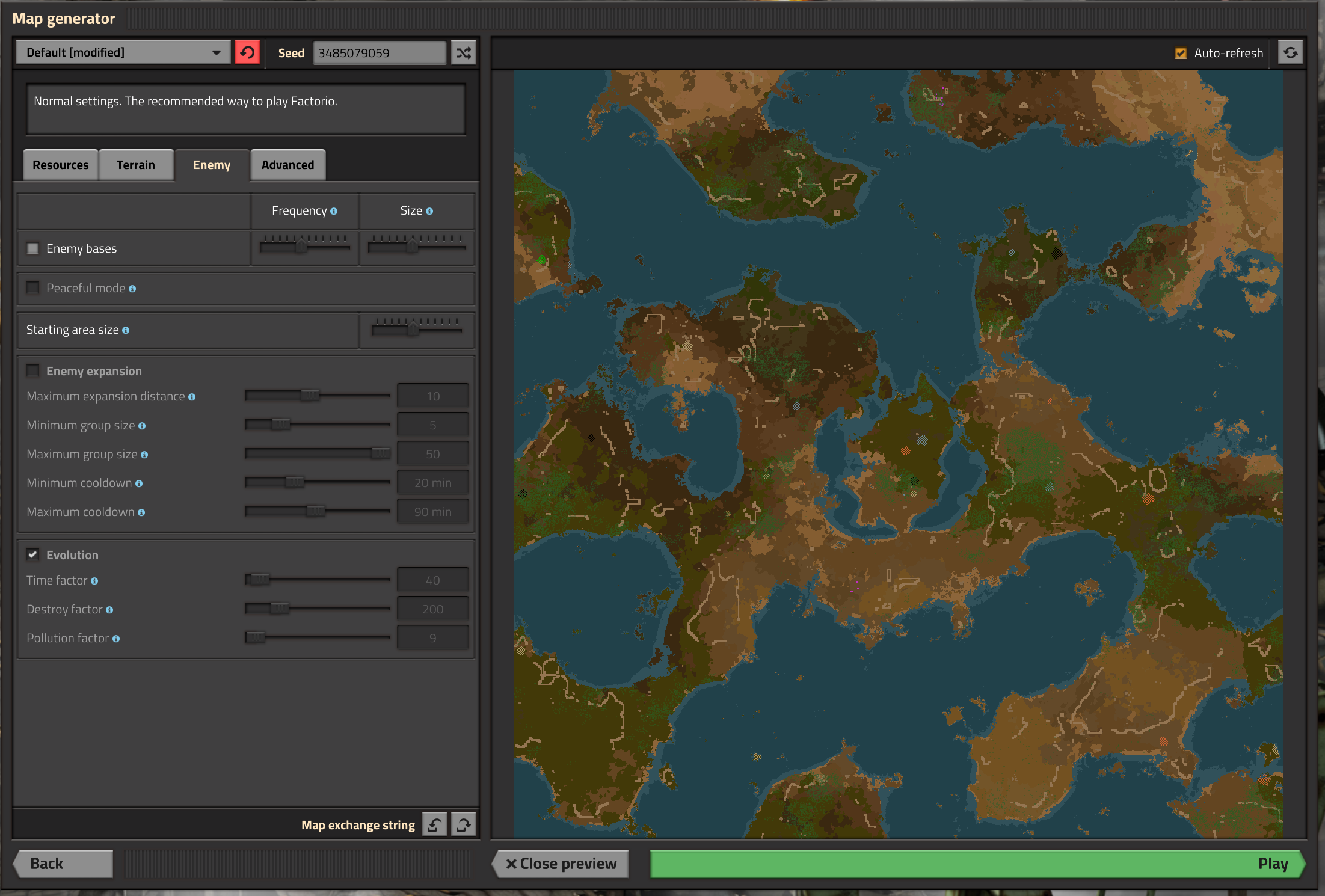Screen dimensions: 1325x896
Task: Enable Peaceful mode checkbox
Action: click(33, 288)
